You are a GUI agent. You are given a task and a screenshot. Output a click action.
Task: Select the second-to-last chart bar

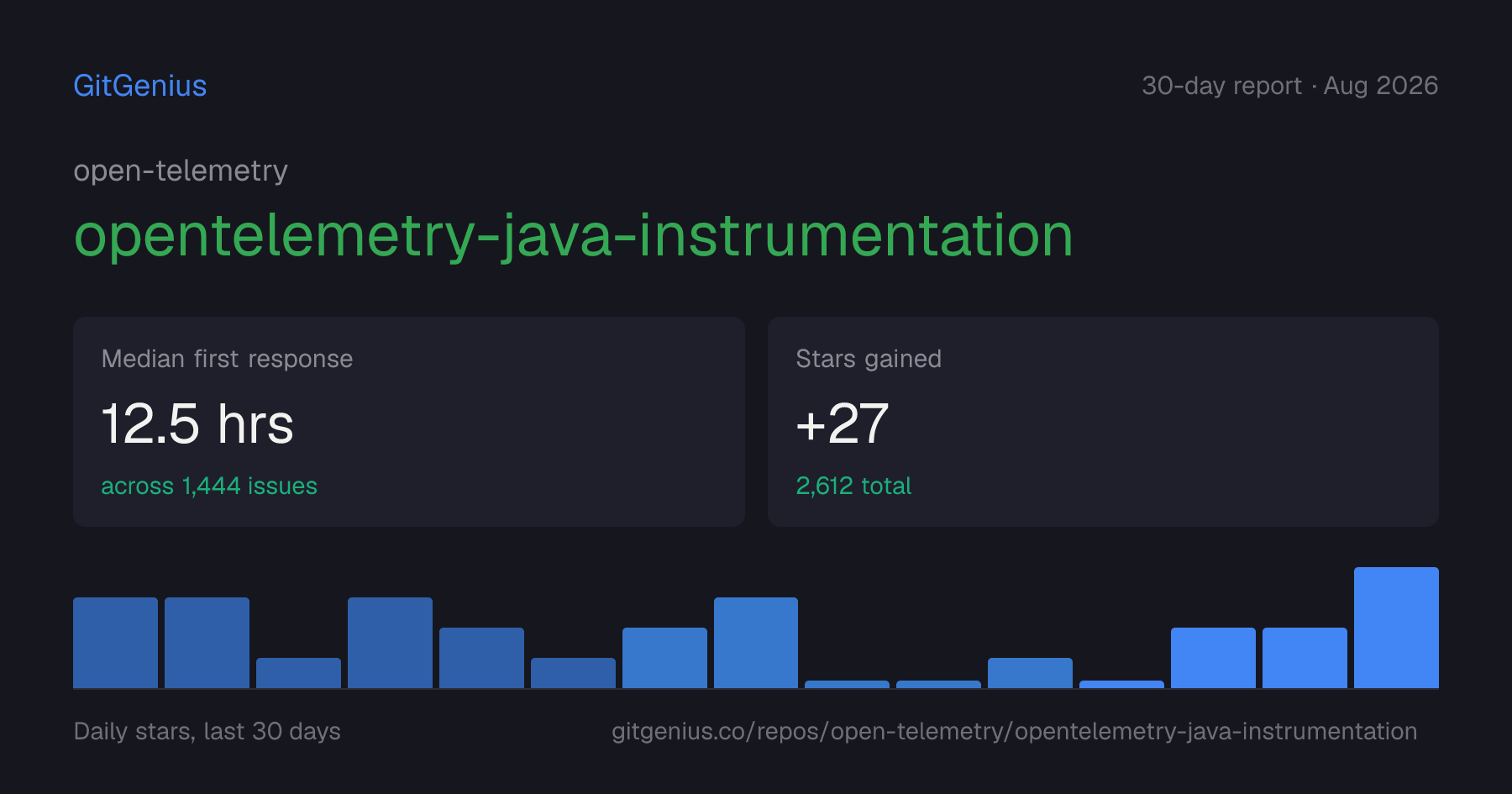click(1305, 658)
